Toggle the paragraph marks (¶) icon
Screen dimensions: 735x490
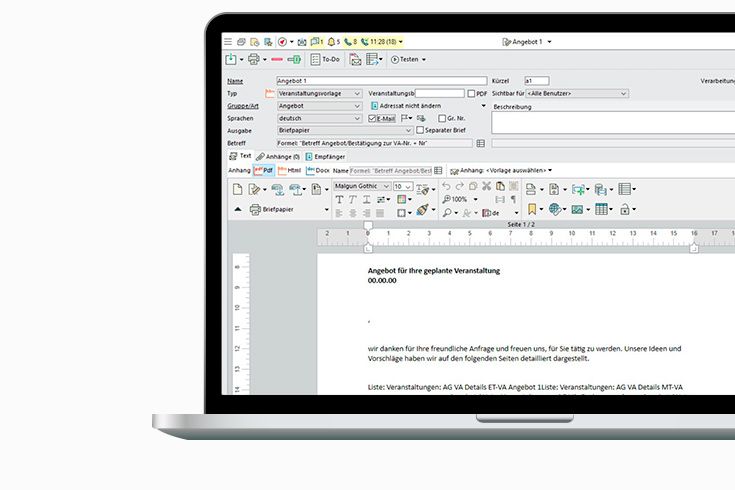pyautogui.click(x=514, y=200)
